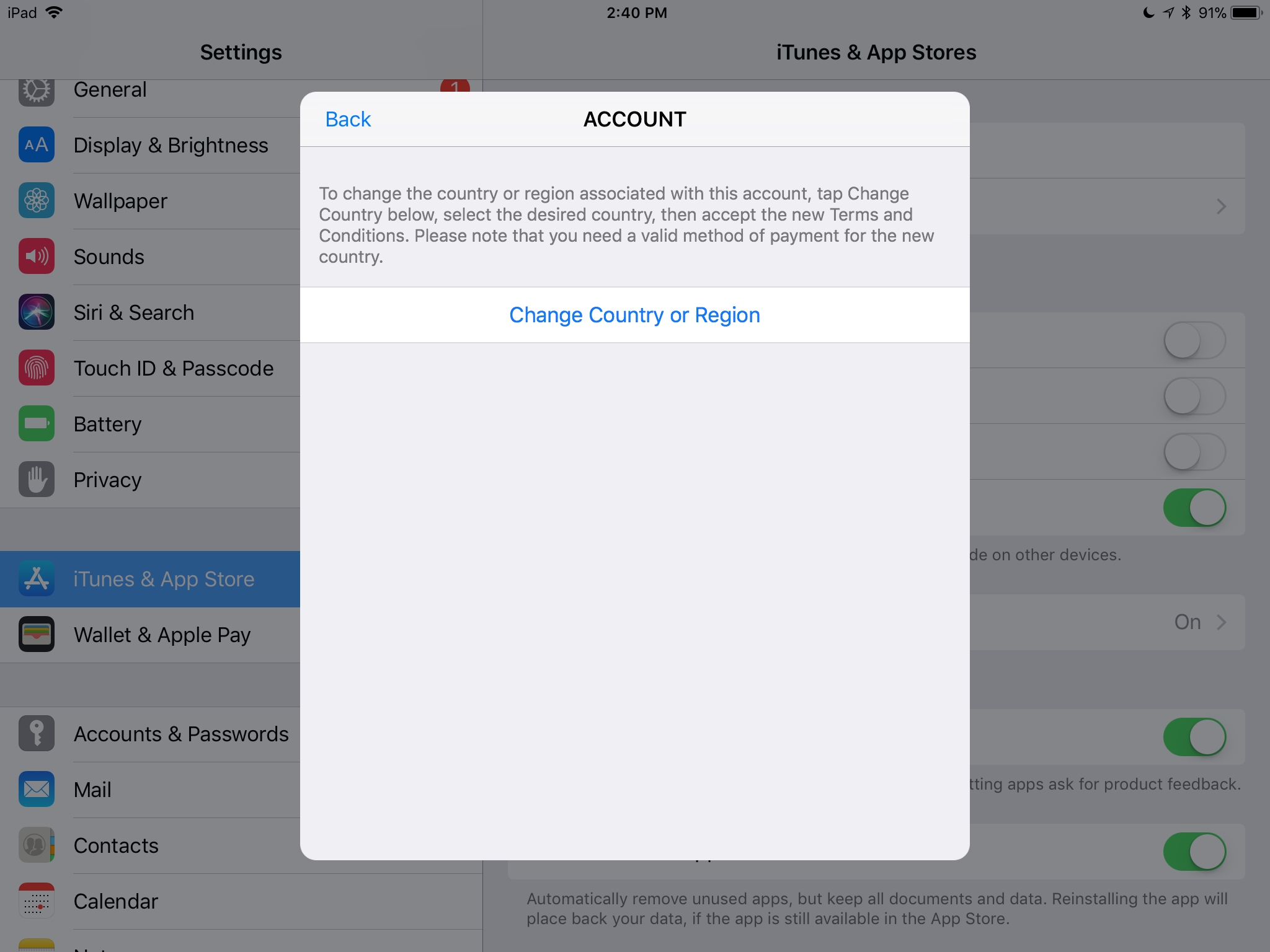Tap the Siri & Search settings icon
Viewport: 1270px width, 952px height.
pos(36,312)
